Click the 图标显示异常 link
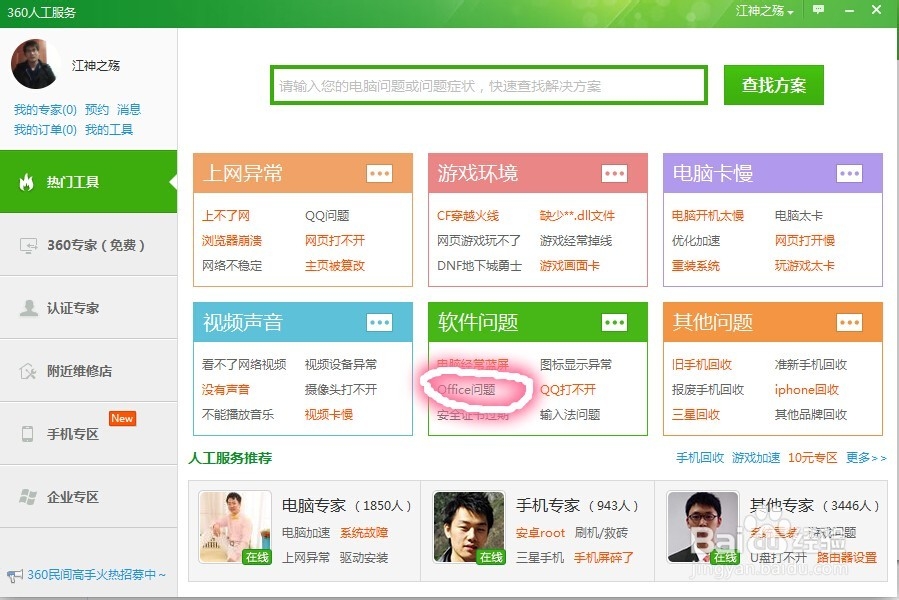Screen dimensions: 899x600 tap(576, 364)
